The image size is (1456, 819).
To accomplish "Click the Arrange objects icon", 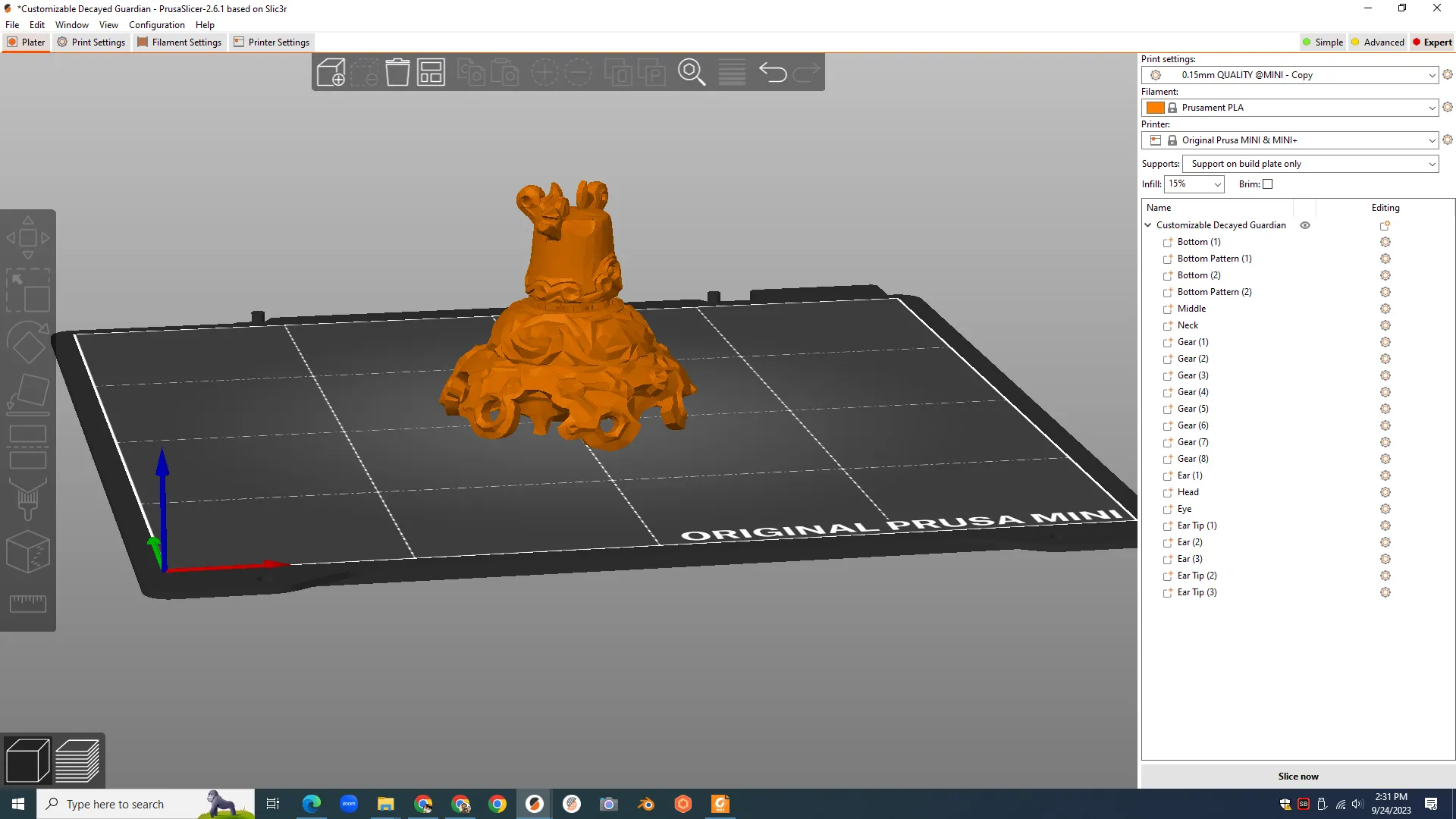I will coord(431,73).
